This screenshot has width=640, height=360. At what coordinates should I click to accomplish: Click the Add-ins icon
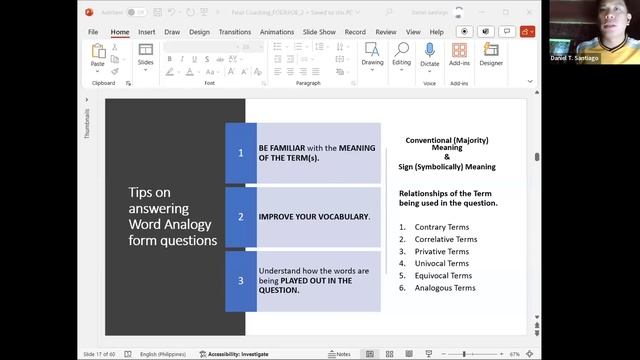pyautogui.click(x=459, y=50)
